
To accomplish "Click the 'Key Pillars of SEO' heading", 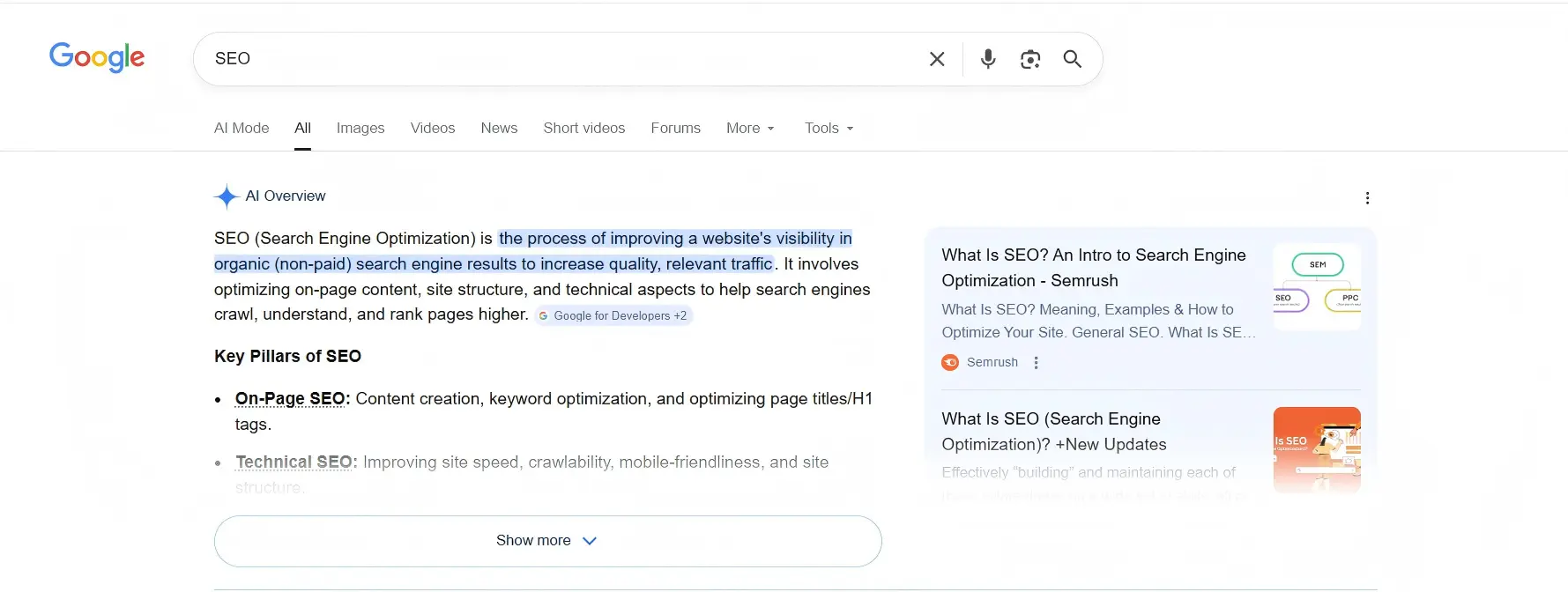I will [287, 357].
